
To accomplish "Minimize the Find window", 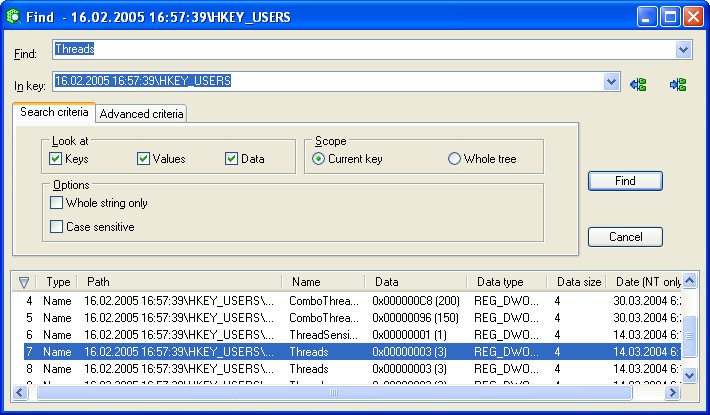I will pos(647,17).
